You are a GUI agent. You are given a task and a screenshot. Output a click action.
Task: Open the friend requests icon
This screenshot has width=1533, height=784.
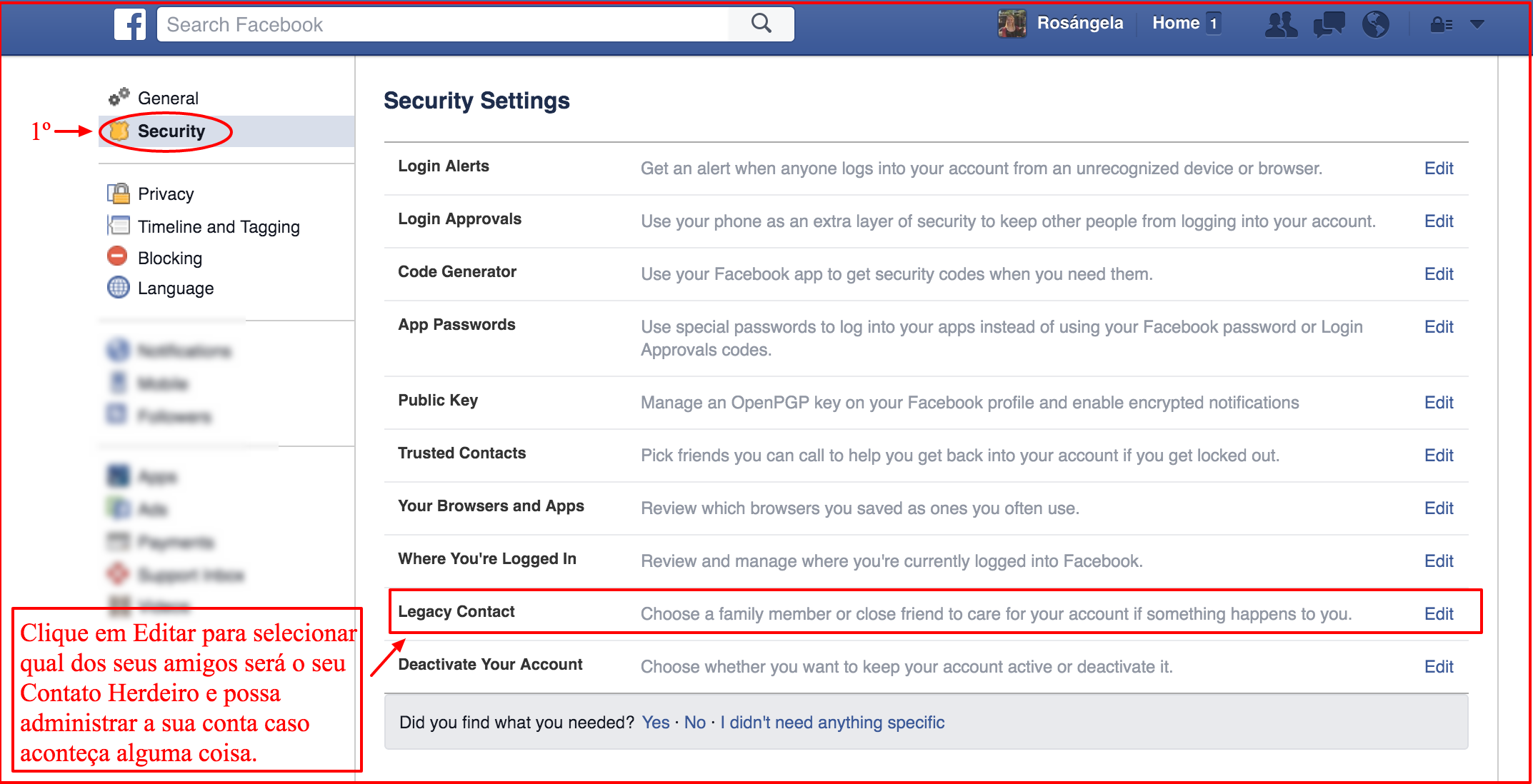1280,24
